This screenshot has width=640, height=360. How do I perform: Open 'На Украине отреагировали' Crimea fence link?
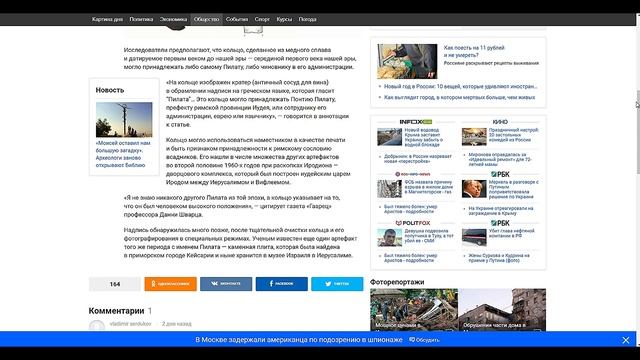[x=501, y=211]
